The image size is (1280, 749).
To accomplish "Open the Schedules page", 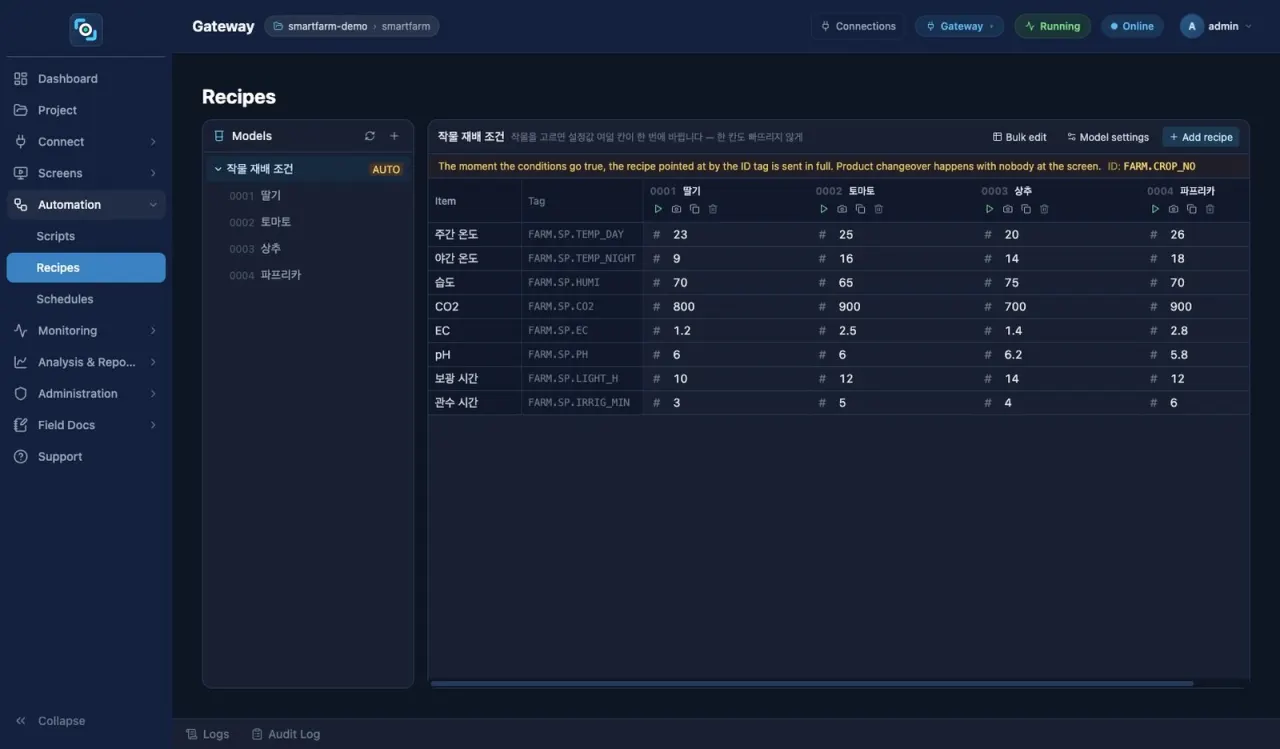I will (x=86, y=299).
